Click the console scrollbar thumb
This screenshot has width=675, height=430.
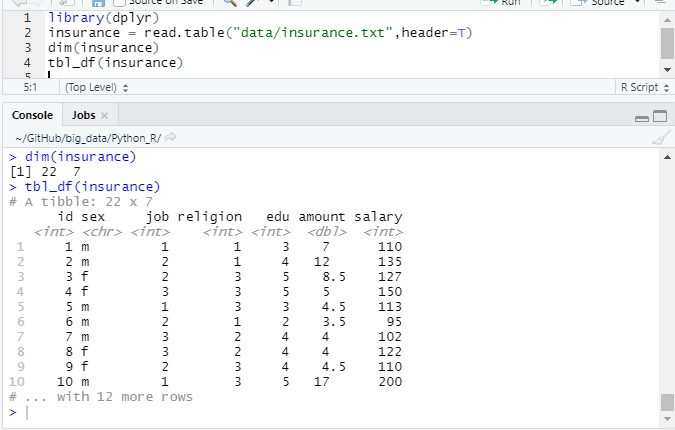(667, 402)
